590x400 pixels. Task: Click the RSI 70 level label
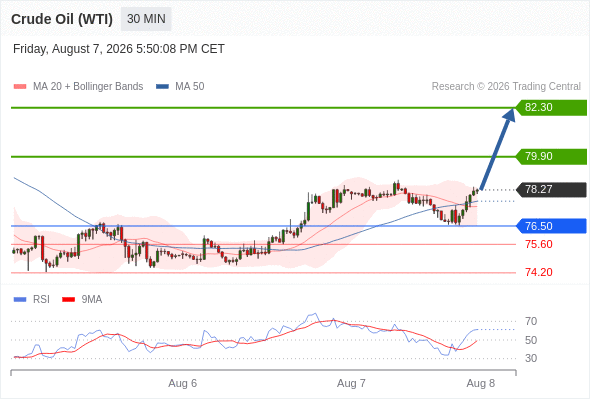531,321
